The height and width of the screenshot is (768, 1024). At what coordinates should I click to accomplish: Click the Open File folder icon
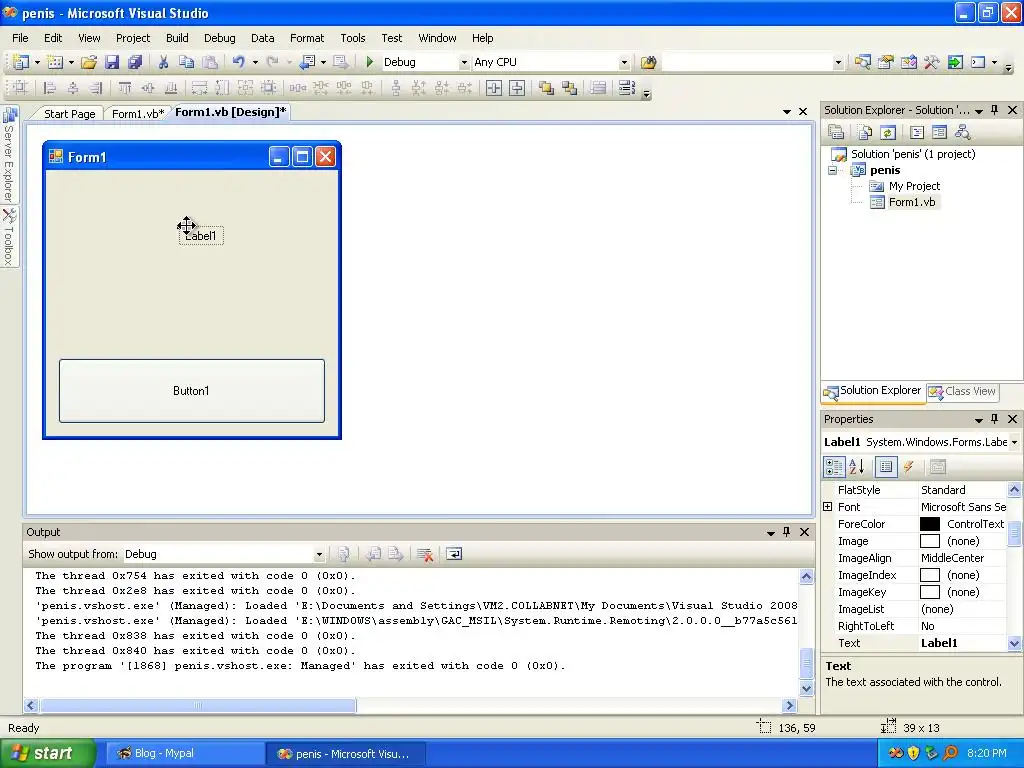[89, 62]
